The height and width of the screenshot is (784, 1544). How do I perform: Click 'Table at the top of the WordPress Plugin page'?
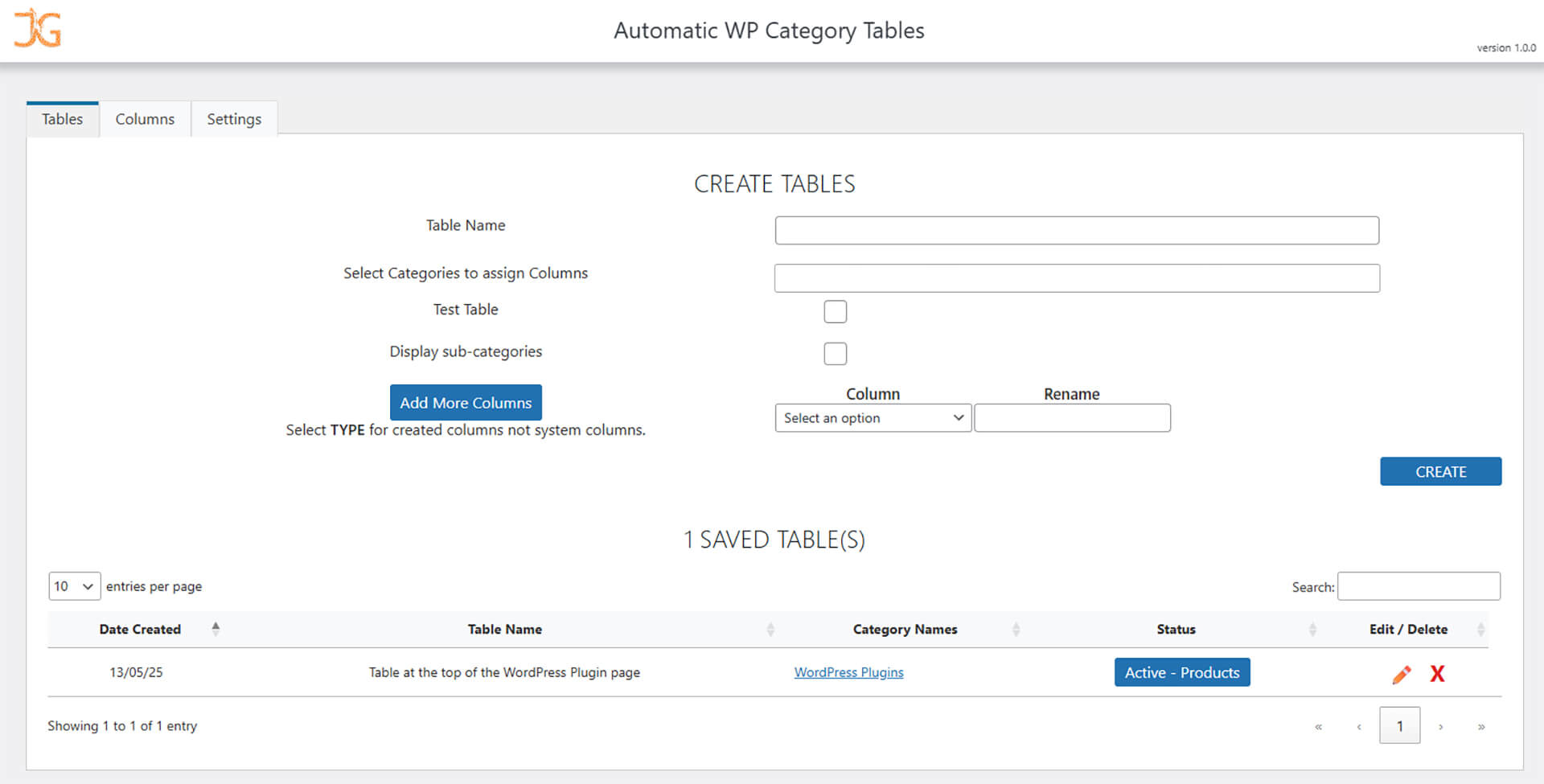[x=504, y=672]
